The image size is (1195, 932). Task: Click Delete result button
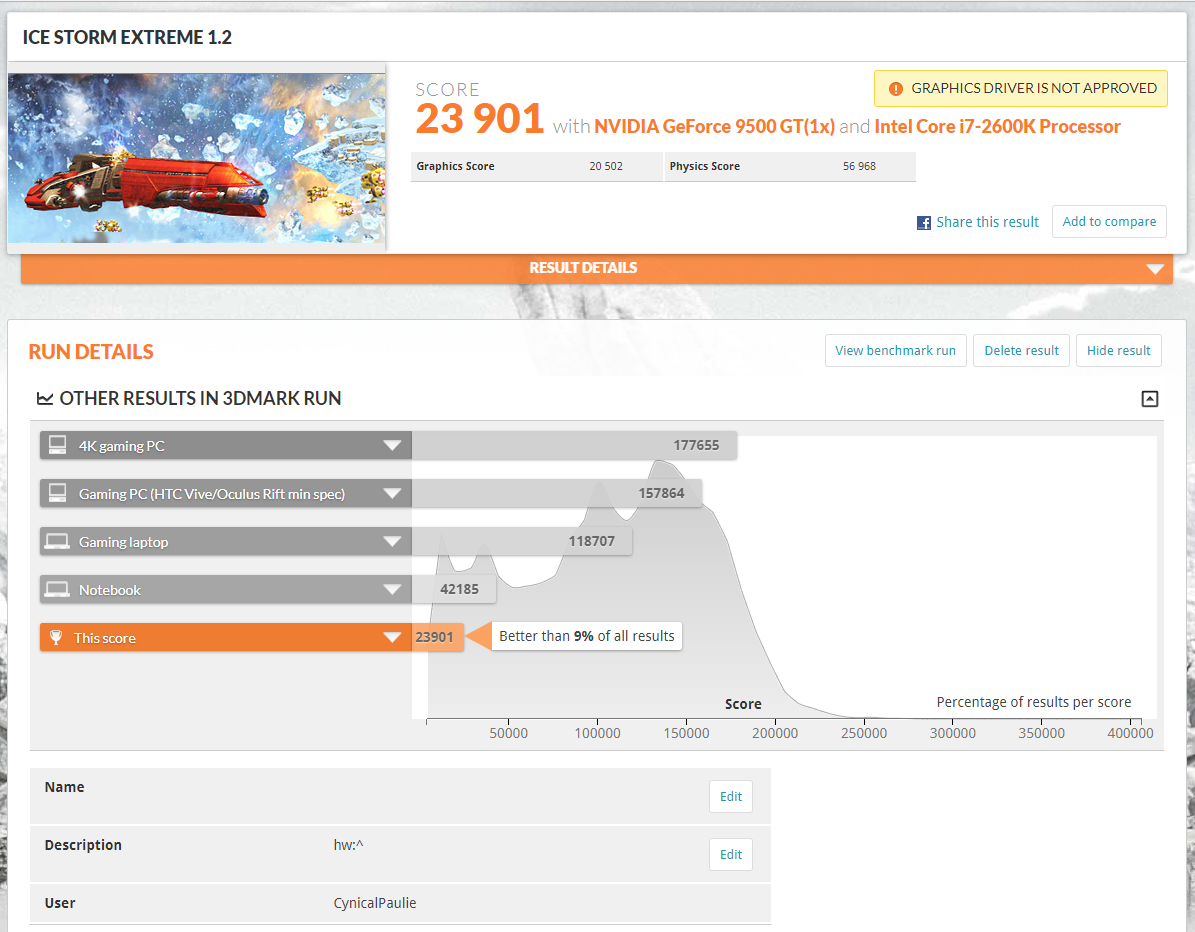(x=1021, y=351)
